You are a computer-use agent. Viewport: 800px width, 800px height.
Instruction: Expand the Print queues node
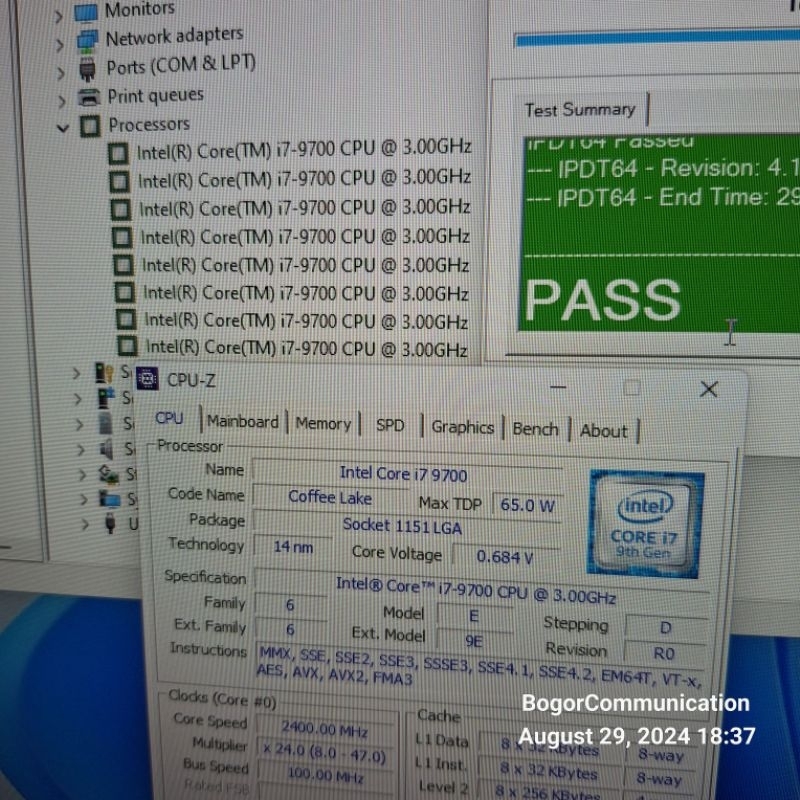[62, 101]
